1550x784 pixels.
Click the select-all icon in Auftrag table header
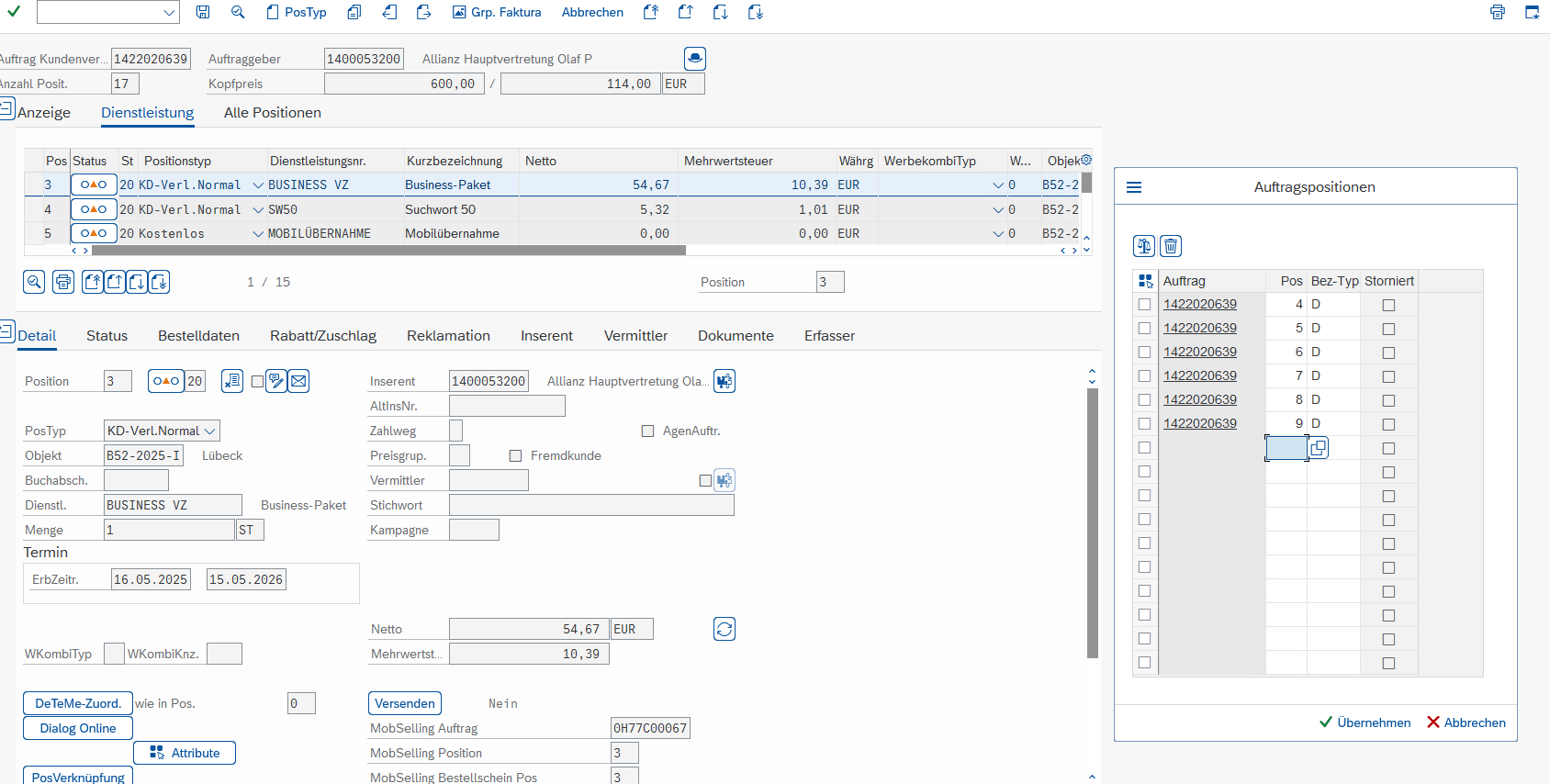point(1145,281)
